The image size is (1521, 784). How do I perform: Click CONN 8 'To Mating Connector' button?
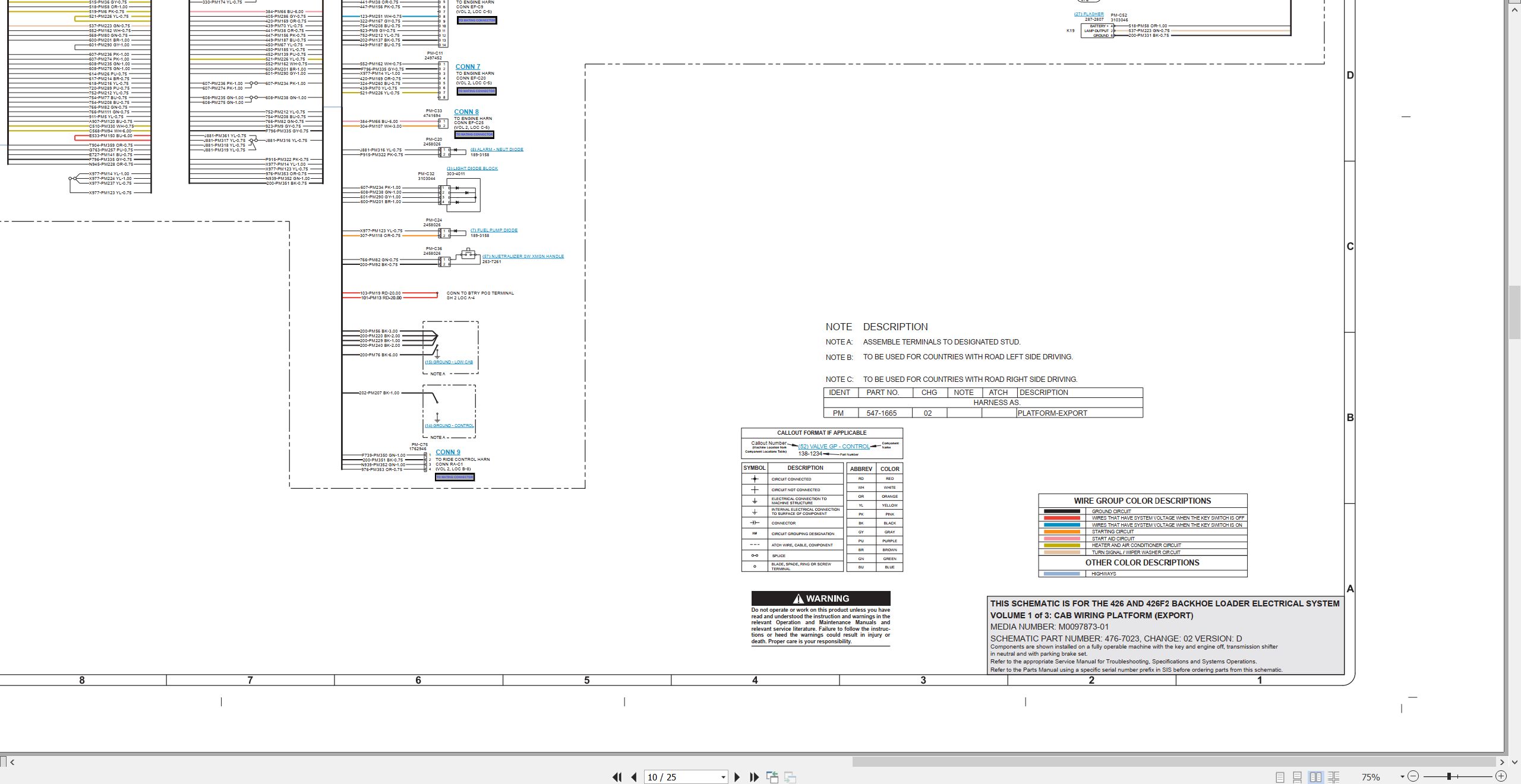475,135
